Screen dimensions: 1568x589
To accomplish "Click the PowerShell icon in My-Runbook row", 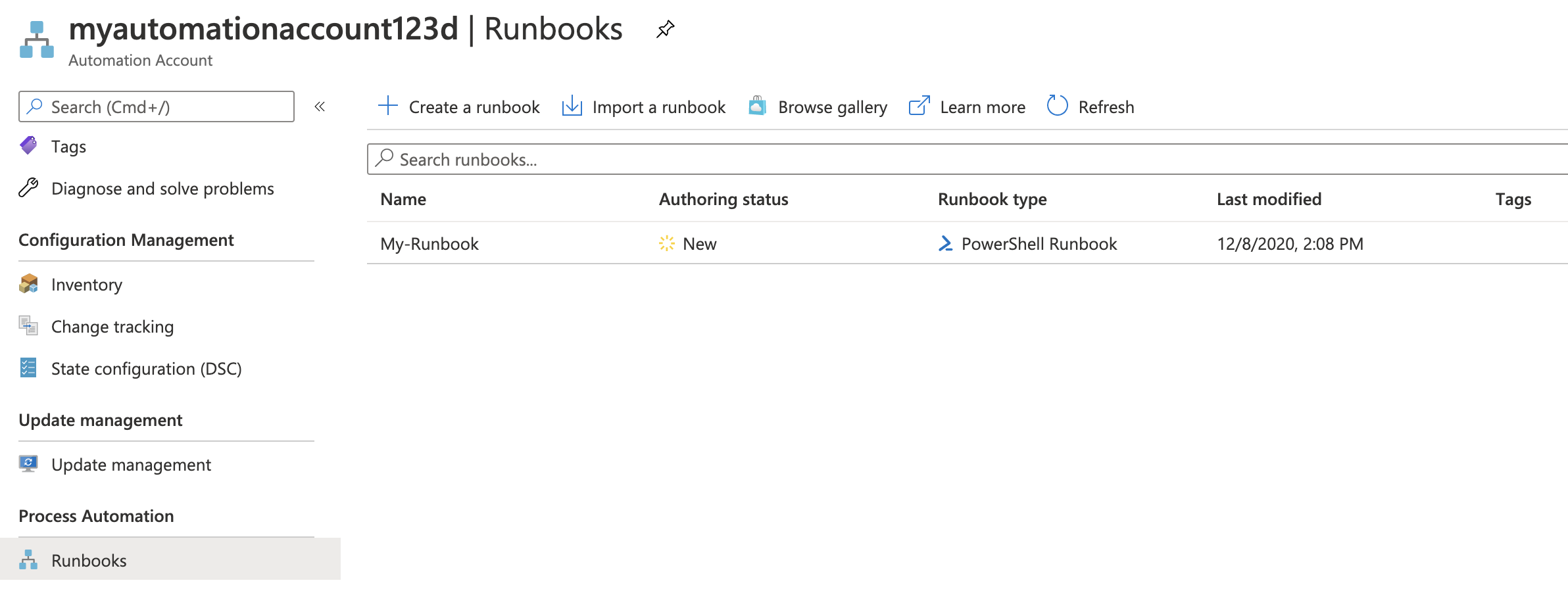I will (945, 244).
